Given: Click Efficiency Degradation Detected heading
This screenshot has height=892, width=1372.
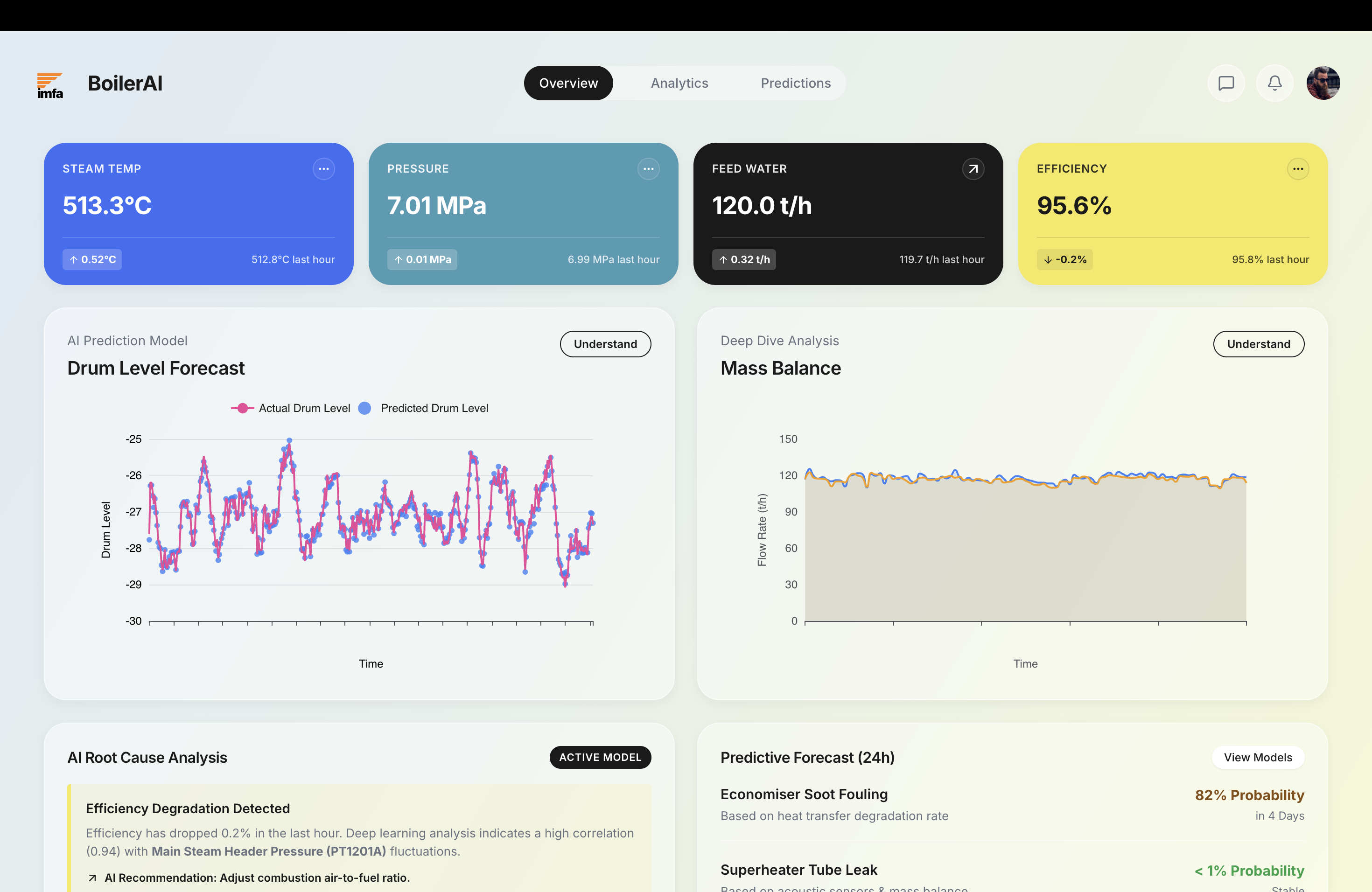Looking at the screenshot, I should [x=187, y=808].
